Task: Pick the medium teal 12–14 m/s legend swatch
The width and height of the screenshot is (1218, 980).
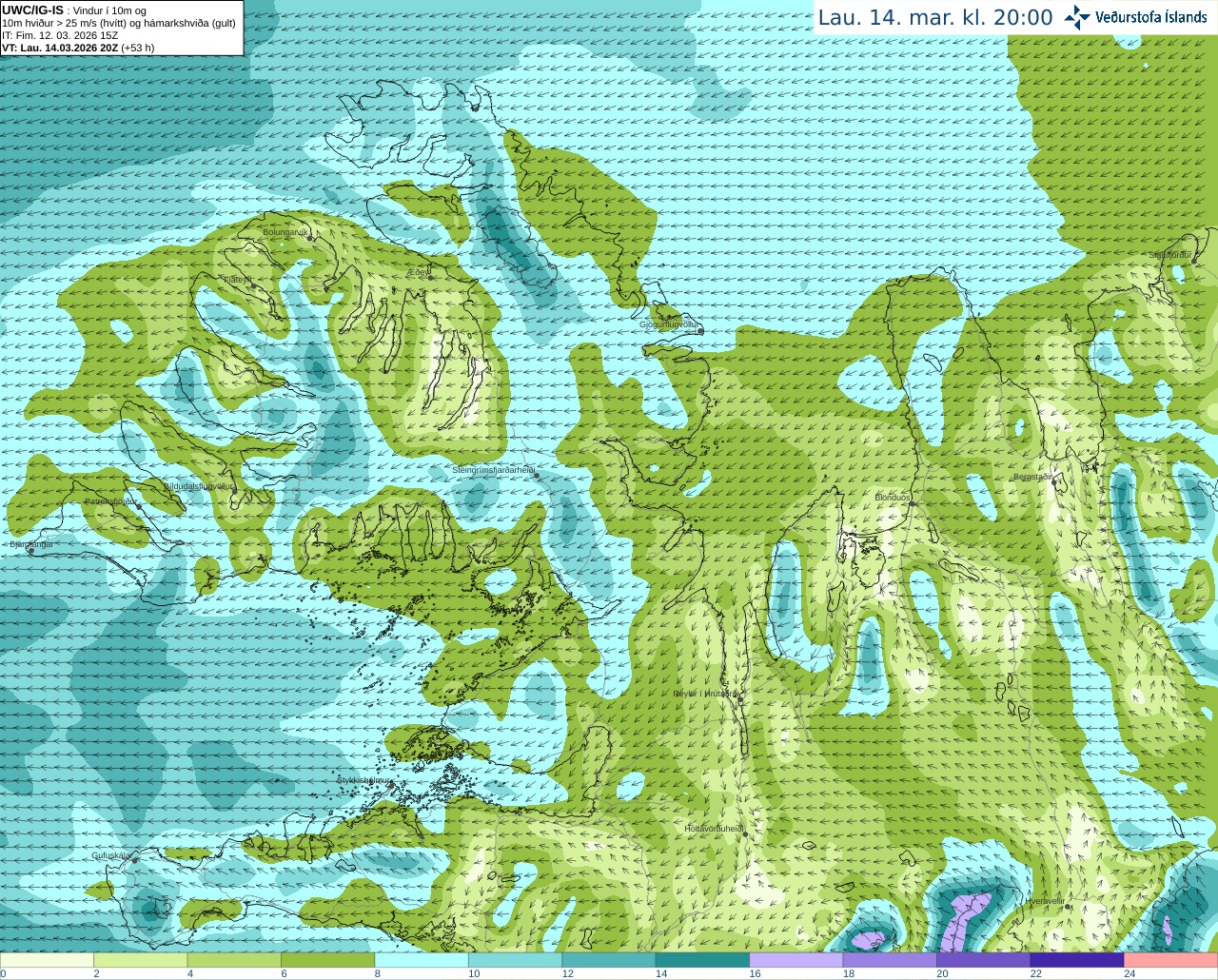Action: (x=609, y=960)
